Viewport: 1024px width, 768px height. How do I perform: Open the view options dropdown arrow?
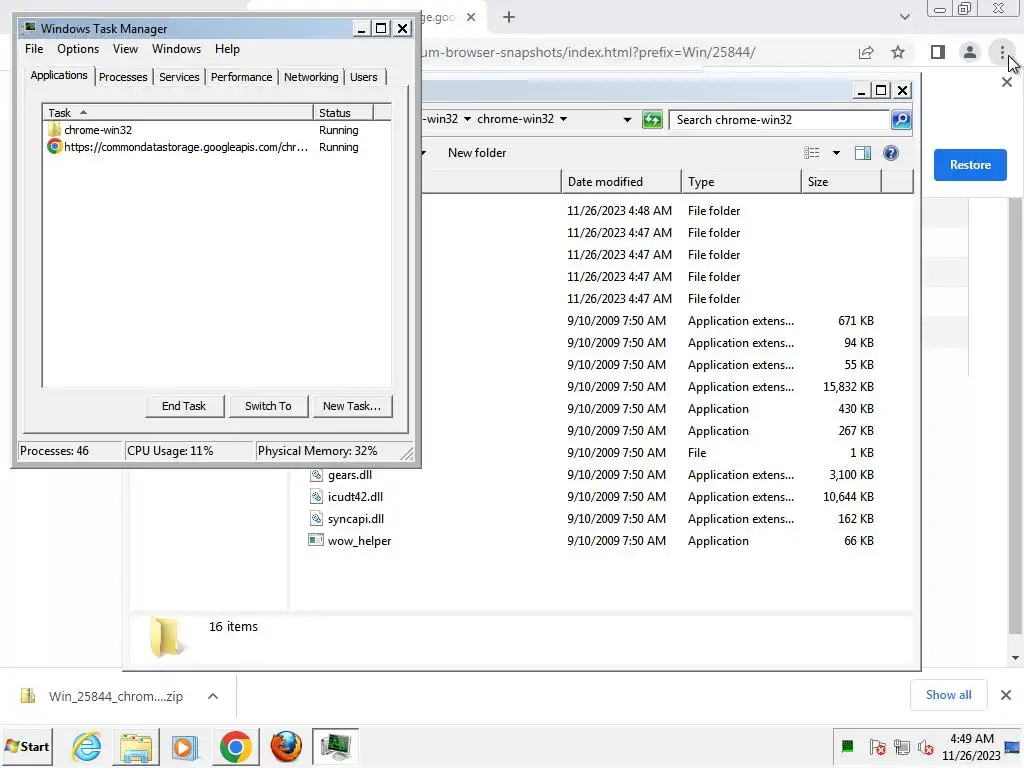click(x=836, y=153)
